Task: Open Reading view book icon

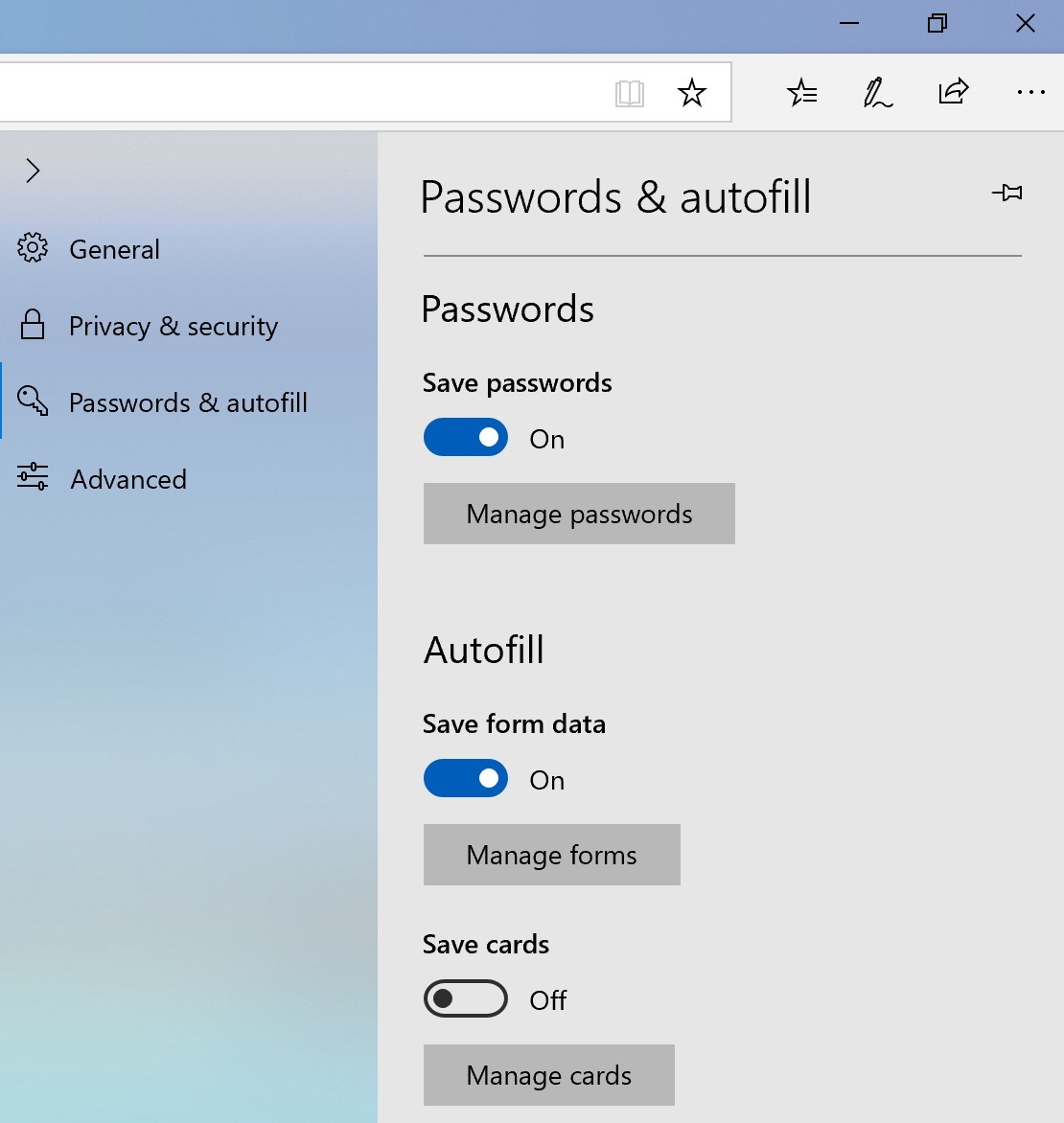Action: click(x=629, y=93)
